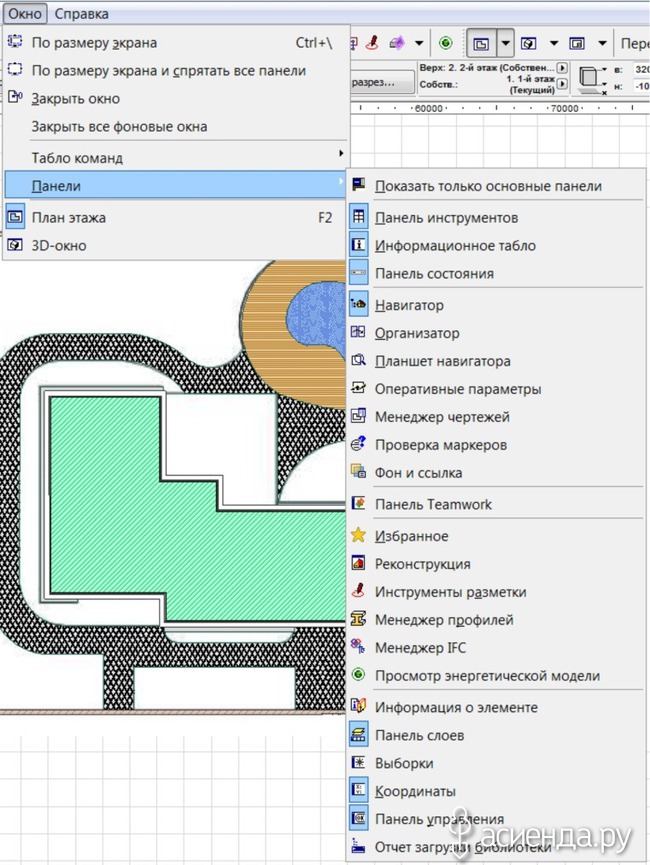
Task: Select the blue pond fill in plan
Action: tap(315, 317)
